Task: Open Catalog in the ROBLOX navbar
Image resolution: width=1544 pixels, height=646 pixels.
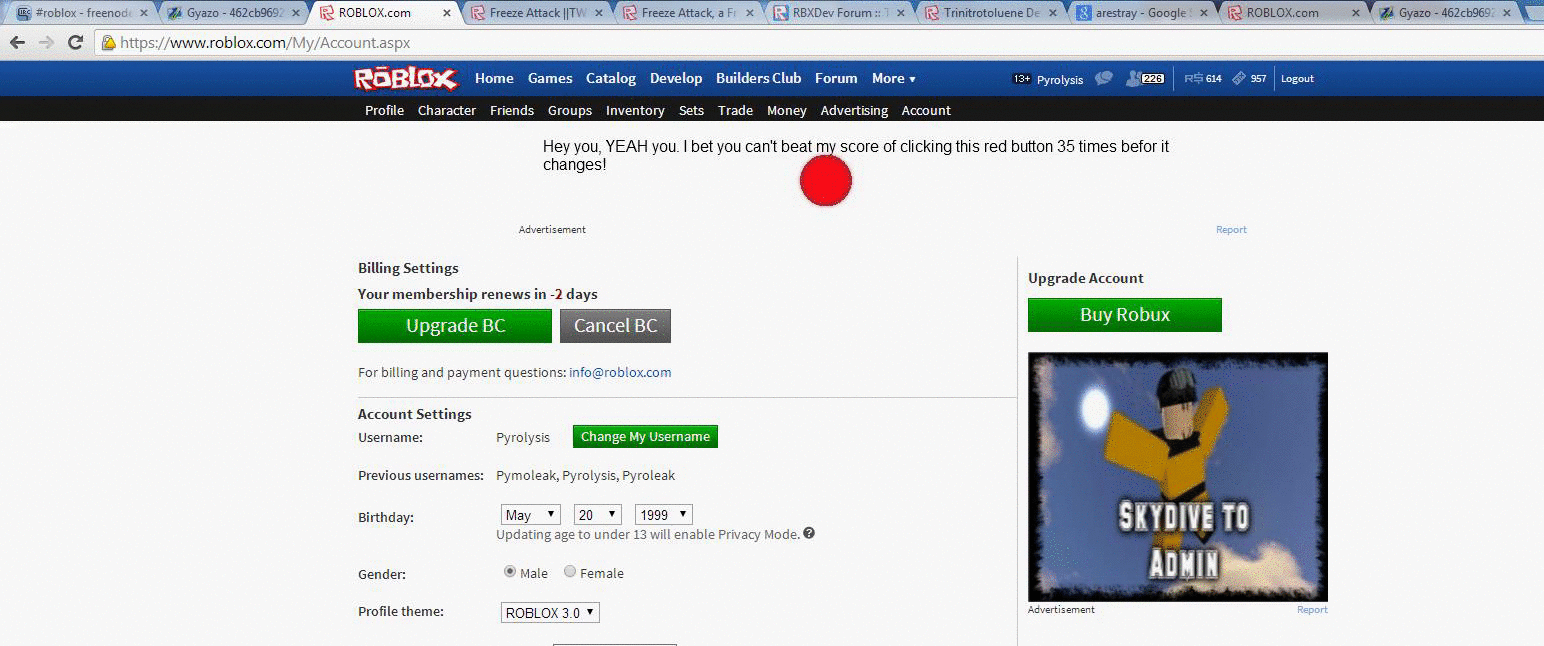Action: click(x=611, y=78)
